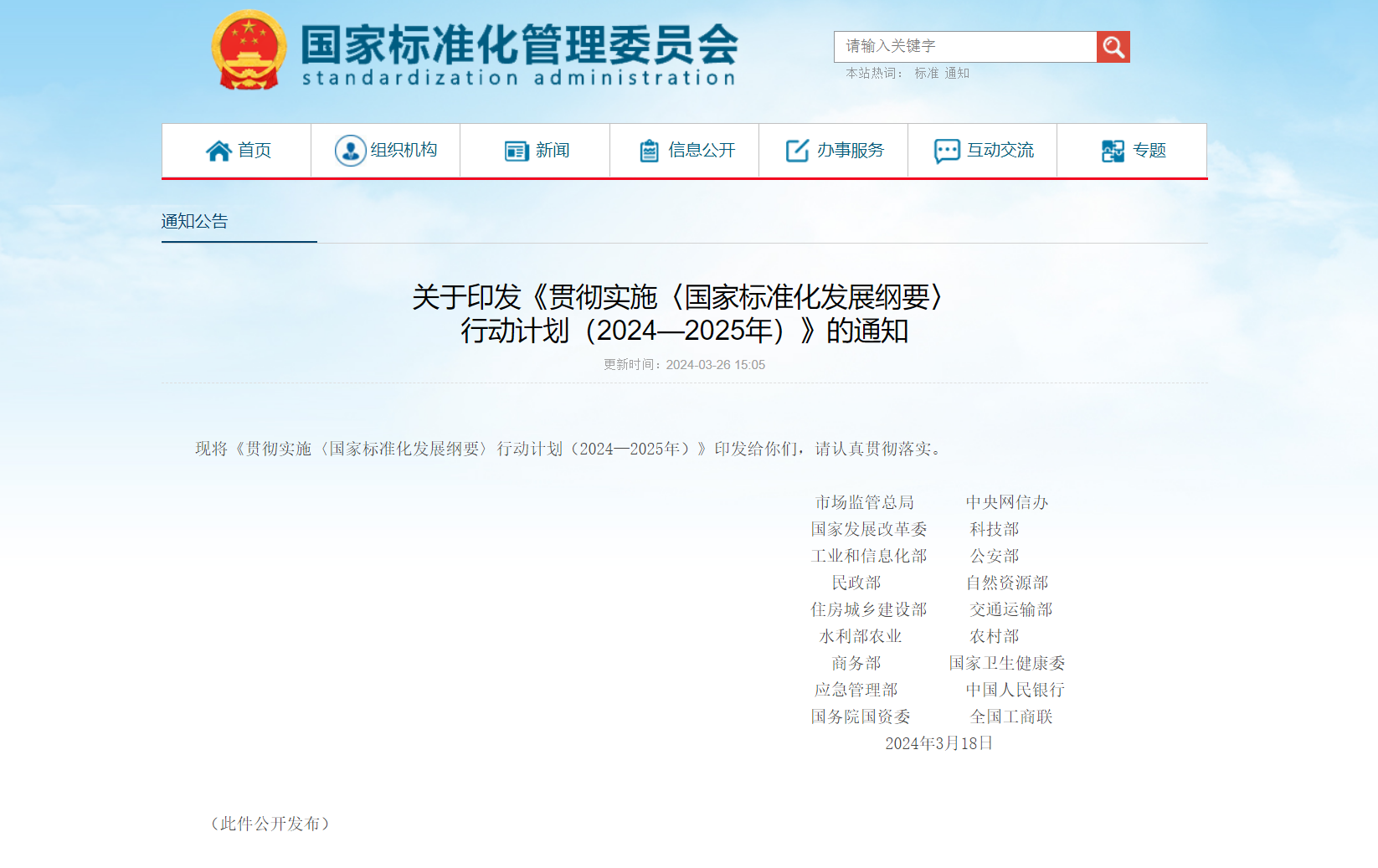Click the 标准 hot keyword link

coord(926,74)
